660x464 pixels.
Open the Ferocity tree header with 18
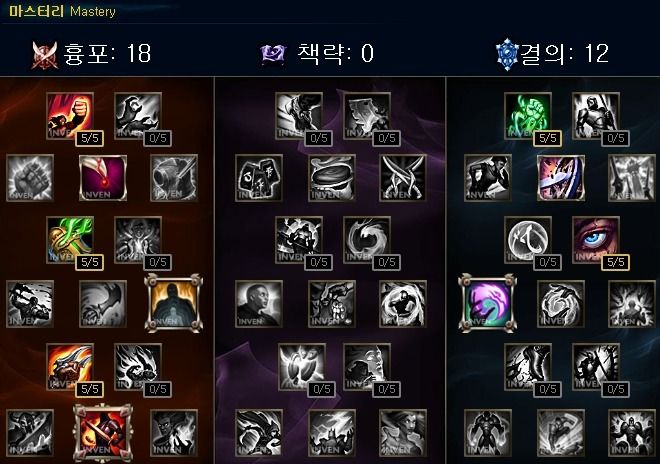(x=91, y=54)
